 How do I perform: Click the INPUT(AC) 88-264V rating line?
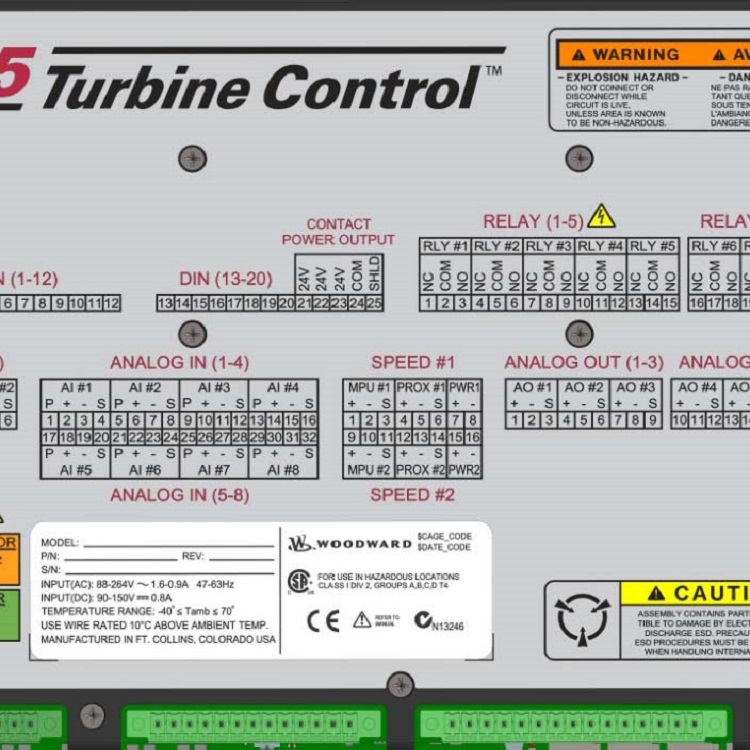coord(138,584)
